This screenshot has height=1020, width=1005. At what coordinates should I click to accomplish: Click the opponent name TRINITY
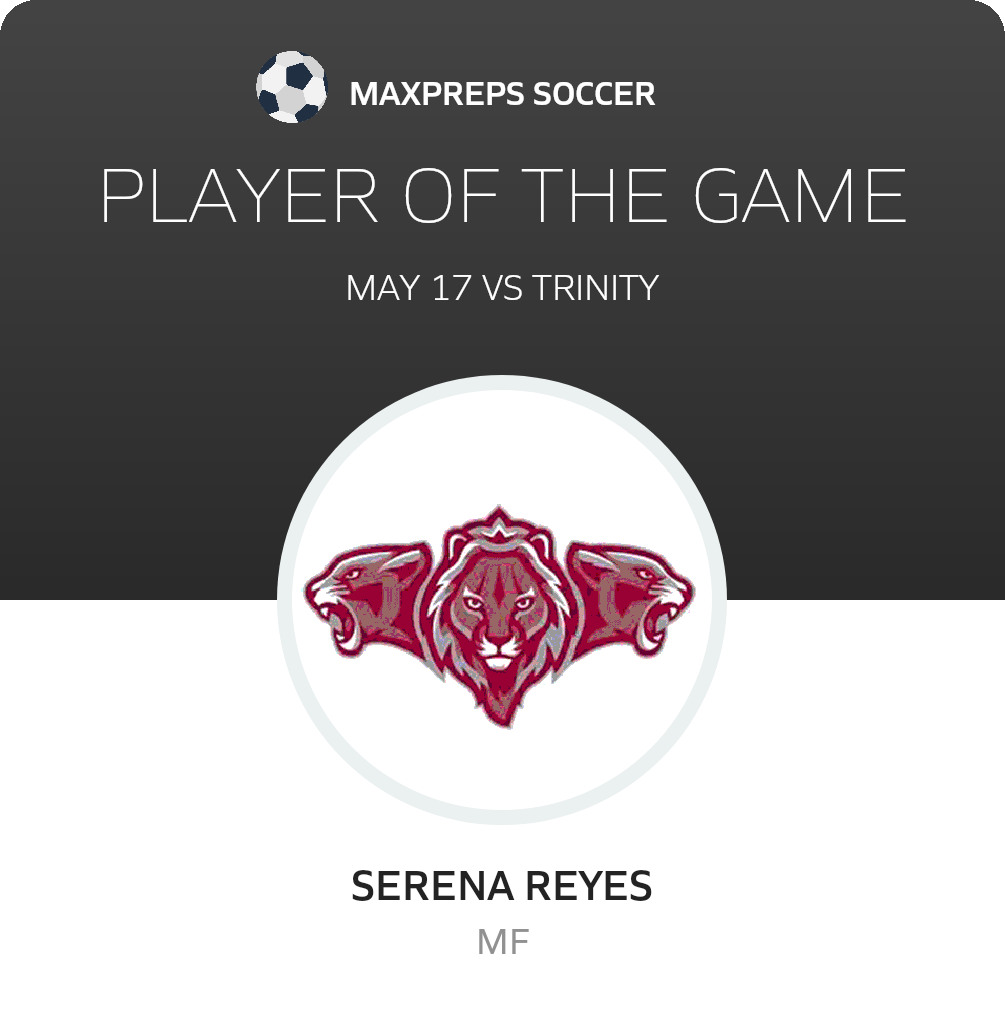click(x=596, y=288)
